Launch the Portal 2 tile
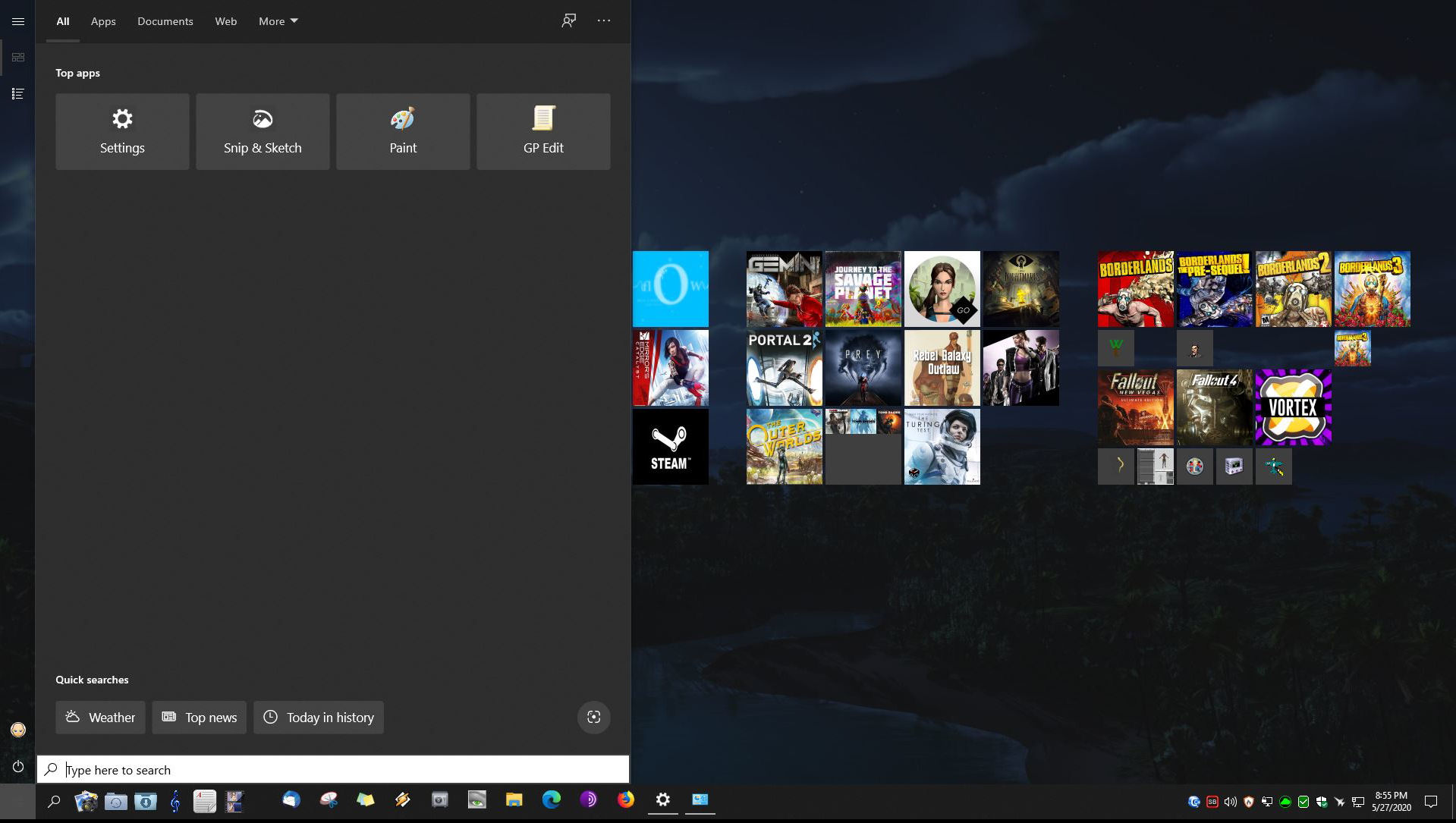Viewport: 1456px width, 823px height. [785, 368]
